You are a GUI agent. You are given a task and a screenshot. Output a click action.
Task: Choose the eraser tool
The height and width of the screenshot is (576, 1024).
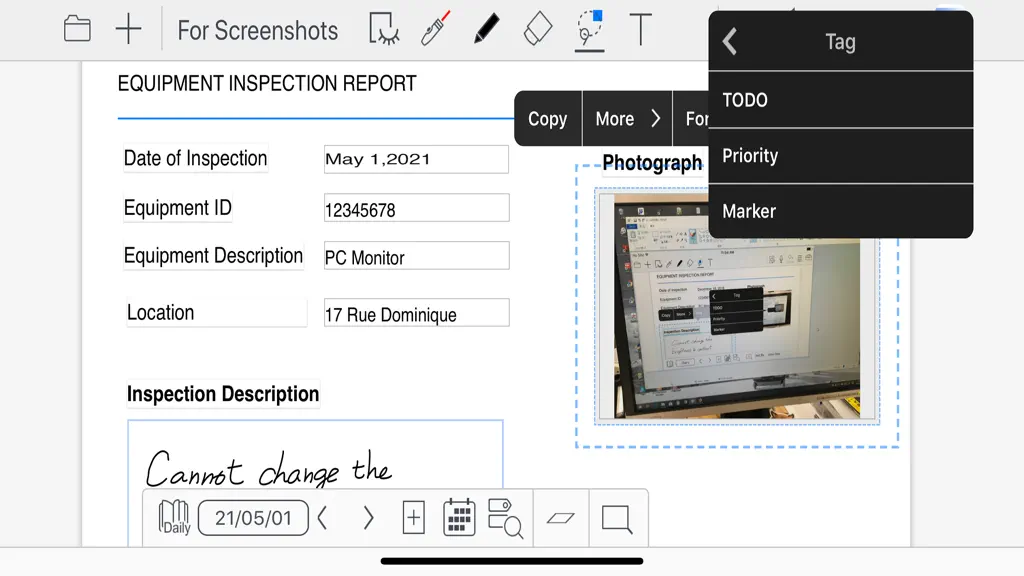point(537,29)
